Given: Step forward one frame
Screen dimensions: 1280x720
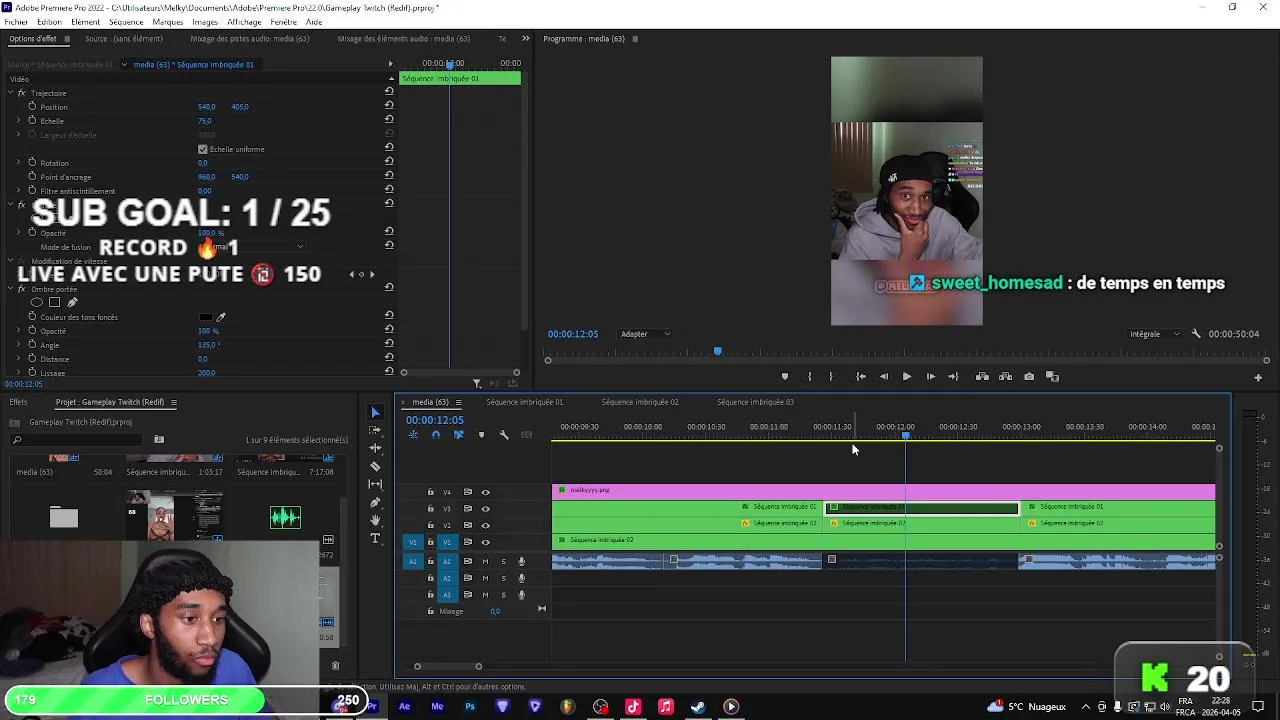Looking at the screenshot, I should (x=930, y=377).
